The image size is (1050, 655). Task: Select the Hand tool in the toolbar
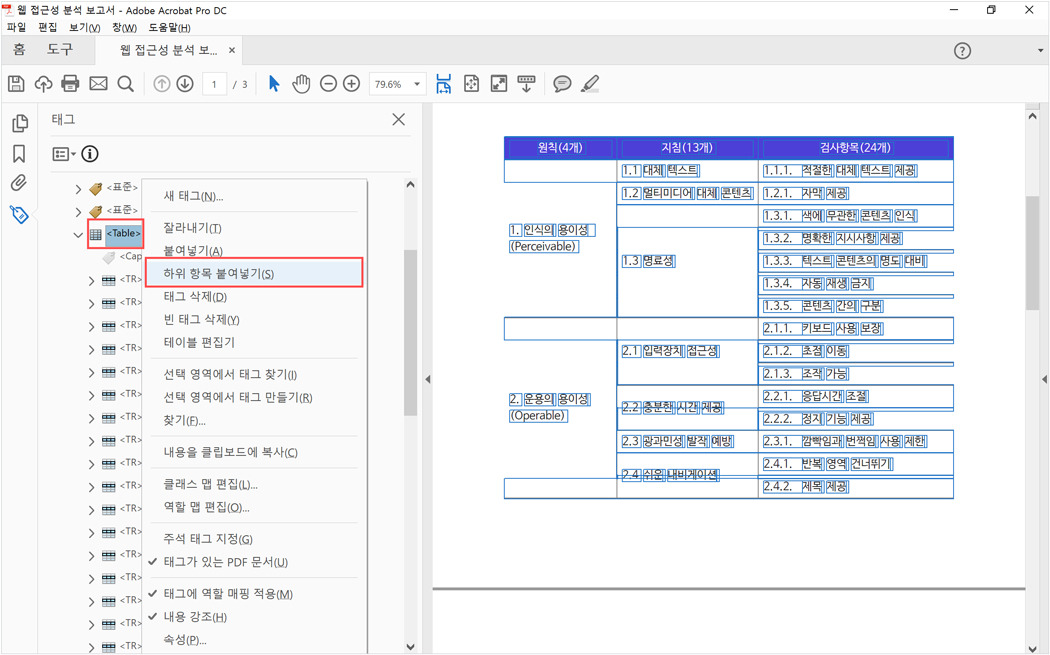301,83
